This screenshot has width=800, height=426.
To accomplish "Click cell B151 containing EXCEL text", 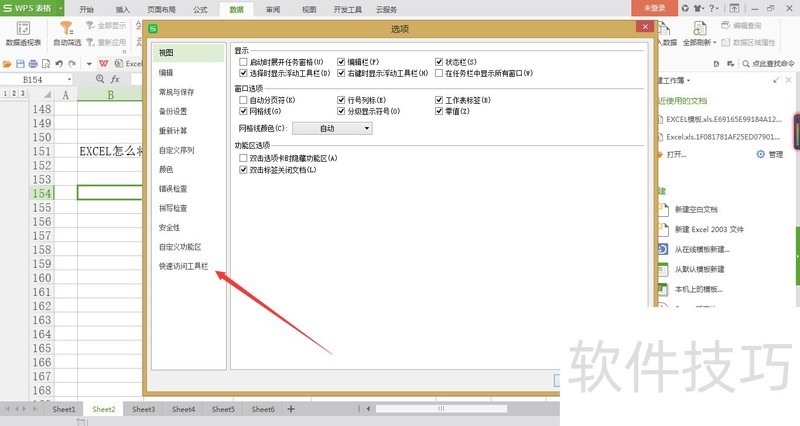I will click(x=110, y=151).
